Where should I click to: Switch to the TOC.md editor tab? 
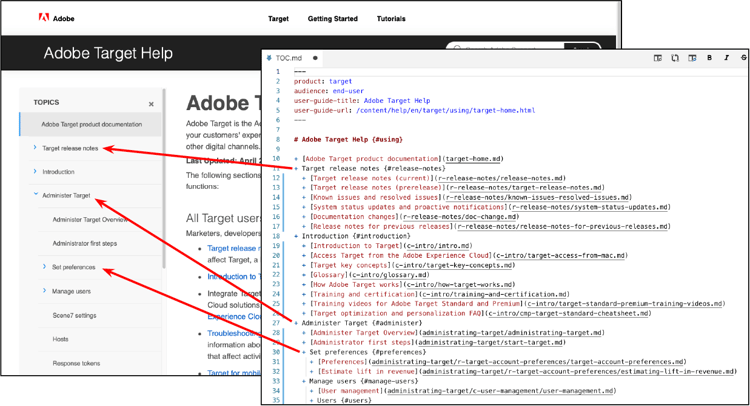[288, 58]
